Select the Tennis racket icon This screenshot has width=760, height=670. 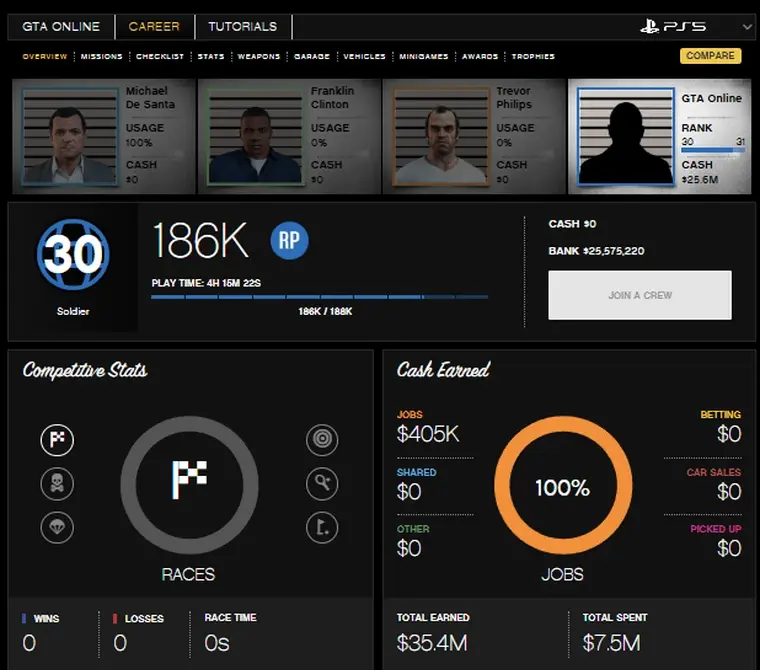[x=322, y=484]
